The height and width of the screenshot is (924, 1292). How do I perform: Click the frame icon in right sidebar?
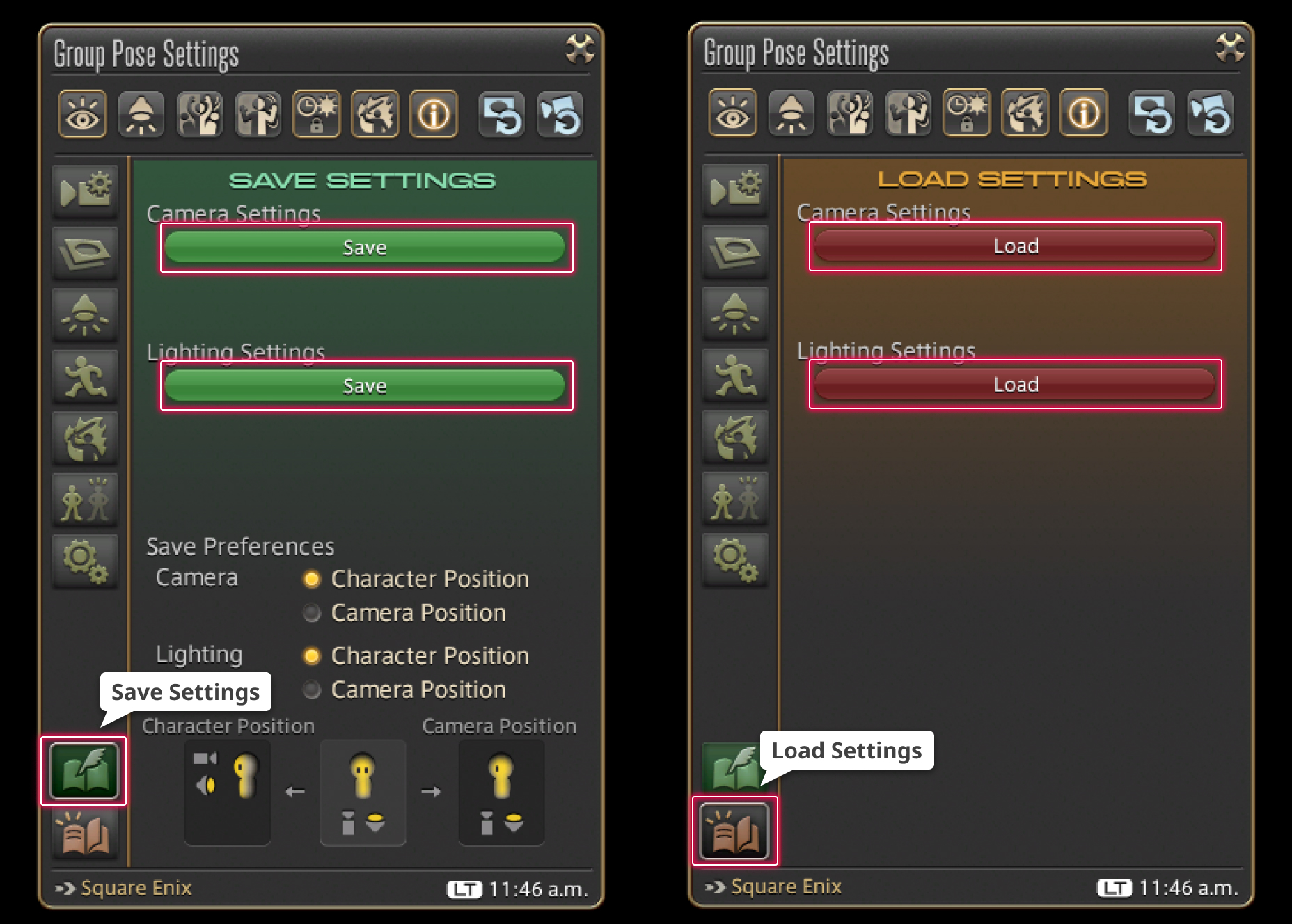click(x=735, y=251)
